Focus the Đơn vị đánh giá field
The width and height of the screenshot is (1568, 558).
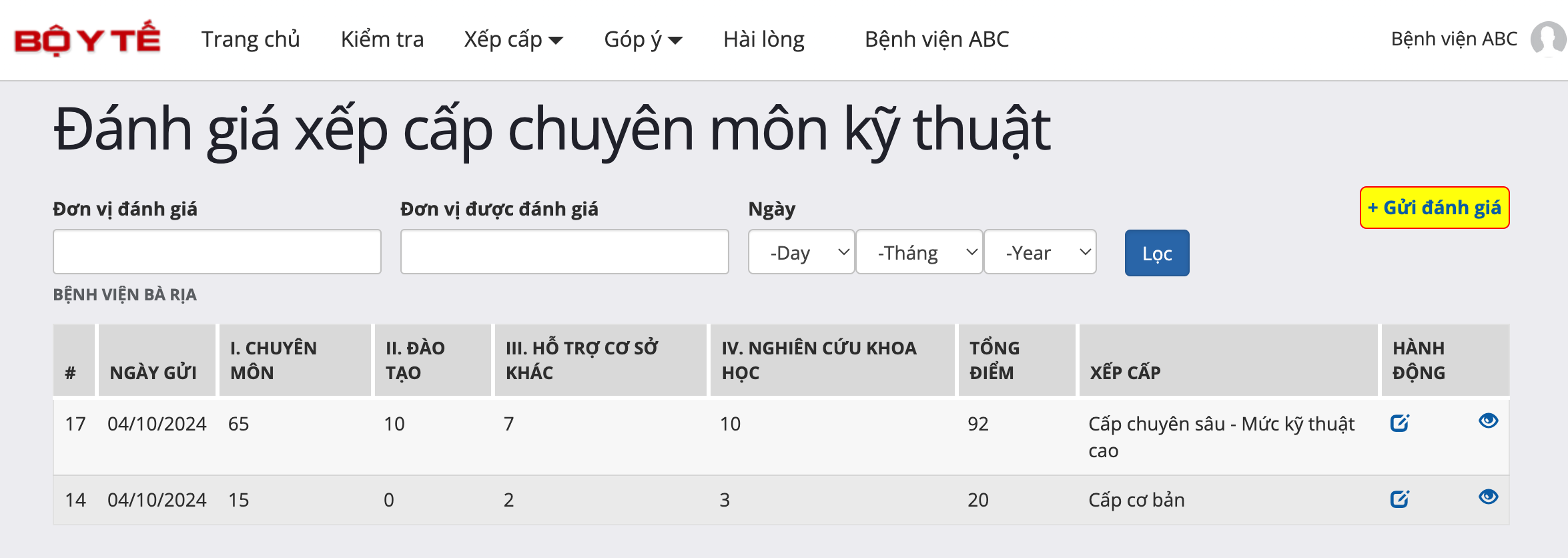pyautogui.click(x=217, y=252)
